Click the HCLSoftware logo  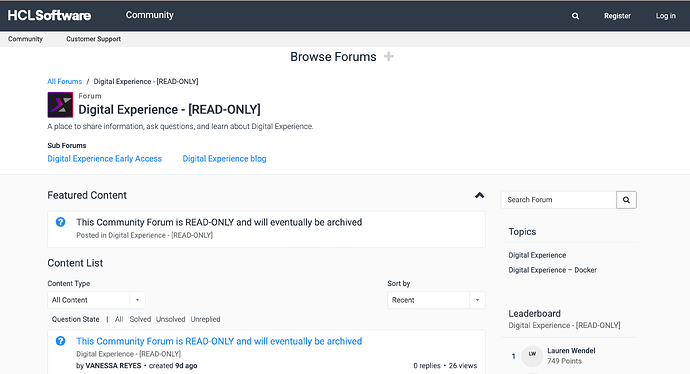pos(49,15)
